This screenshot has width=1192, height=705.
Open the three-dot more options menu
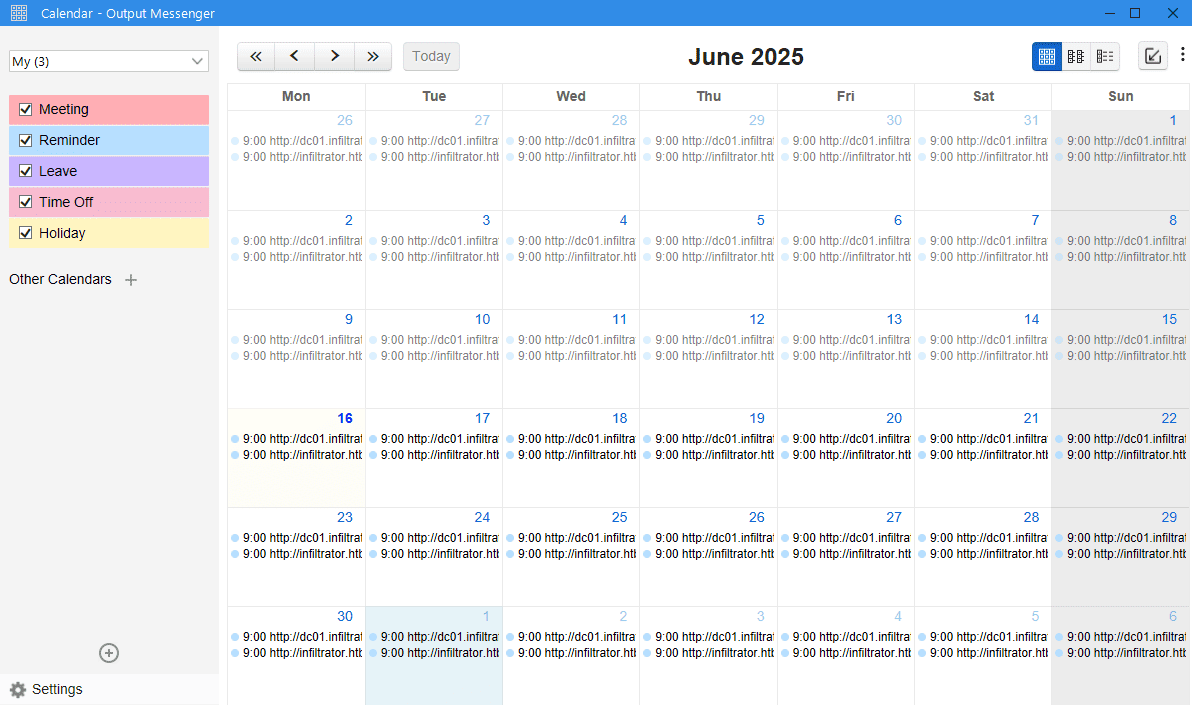pos(1182,55)
